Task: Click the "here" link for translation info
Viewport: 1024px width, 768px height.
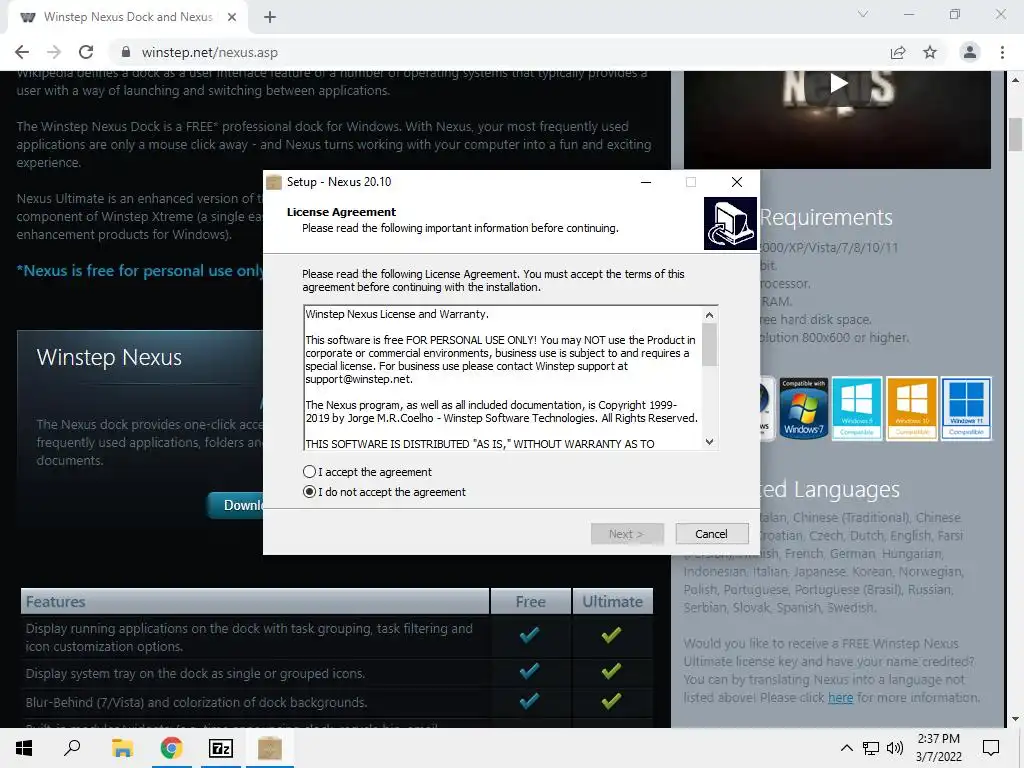Action: click(x=840, y=697)
